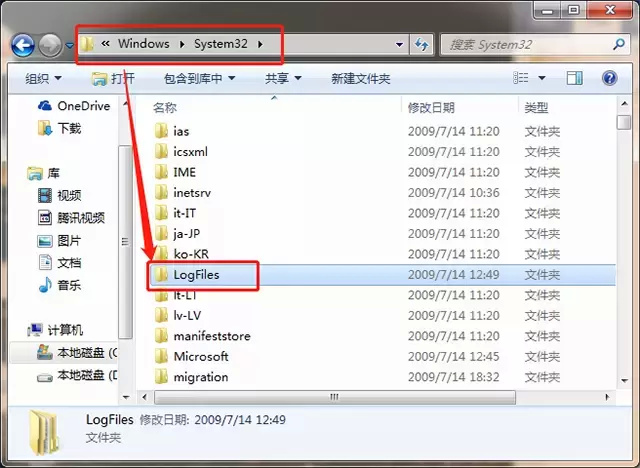Open help with question mark icon
Image resolution: width=640 pixels, height=468 pixels.
click(609, 78)
